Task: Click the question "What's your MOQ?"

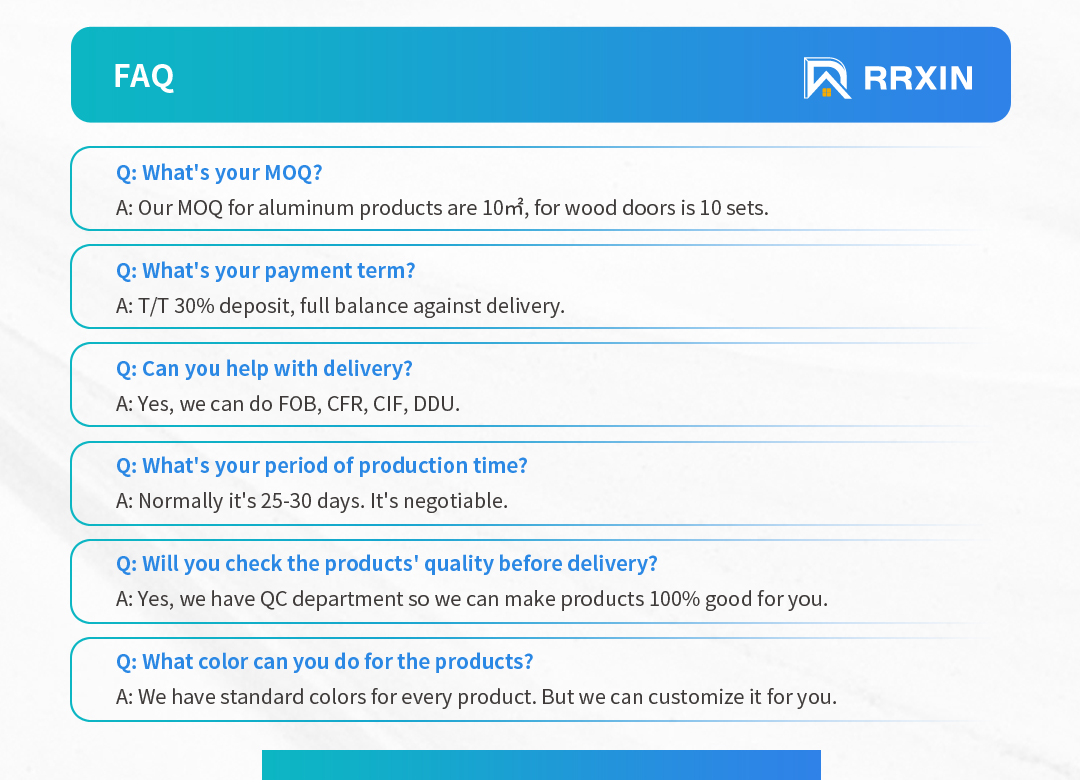Action: point(219,172)
